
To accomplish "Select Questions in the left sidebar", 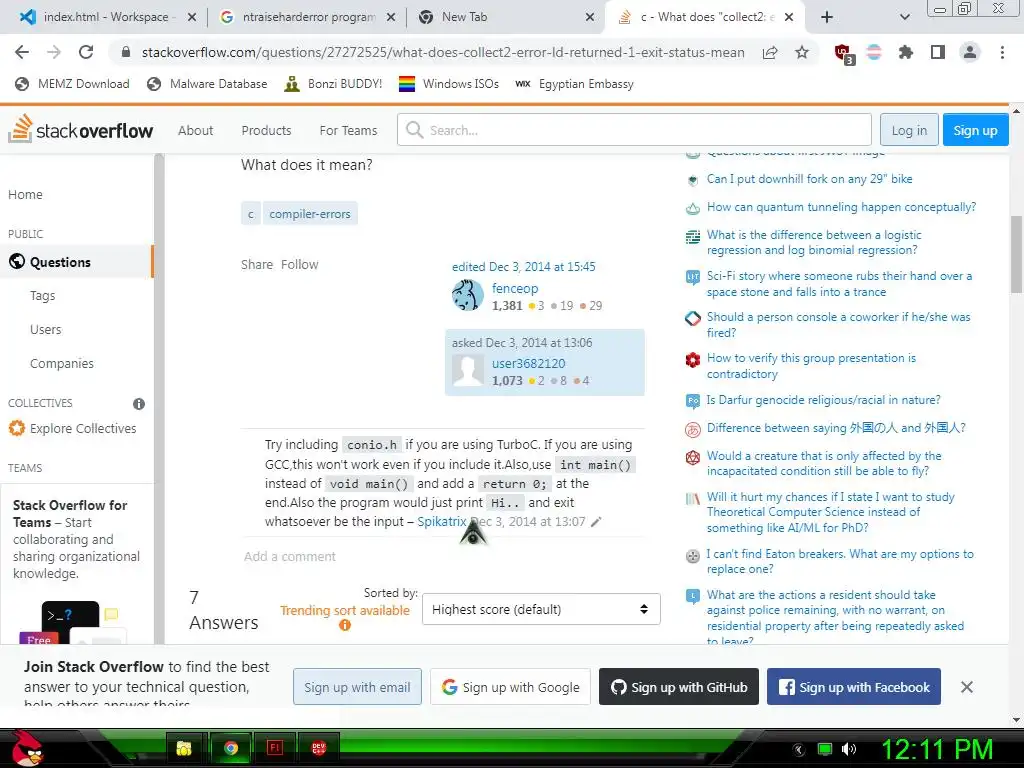I will (x=76, y=262).
